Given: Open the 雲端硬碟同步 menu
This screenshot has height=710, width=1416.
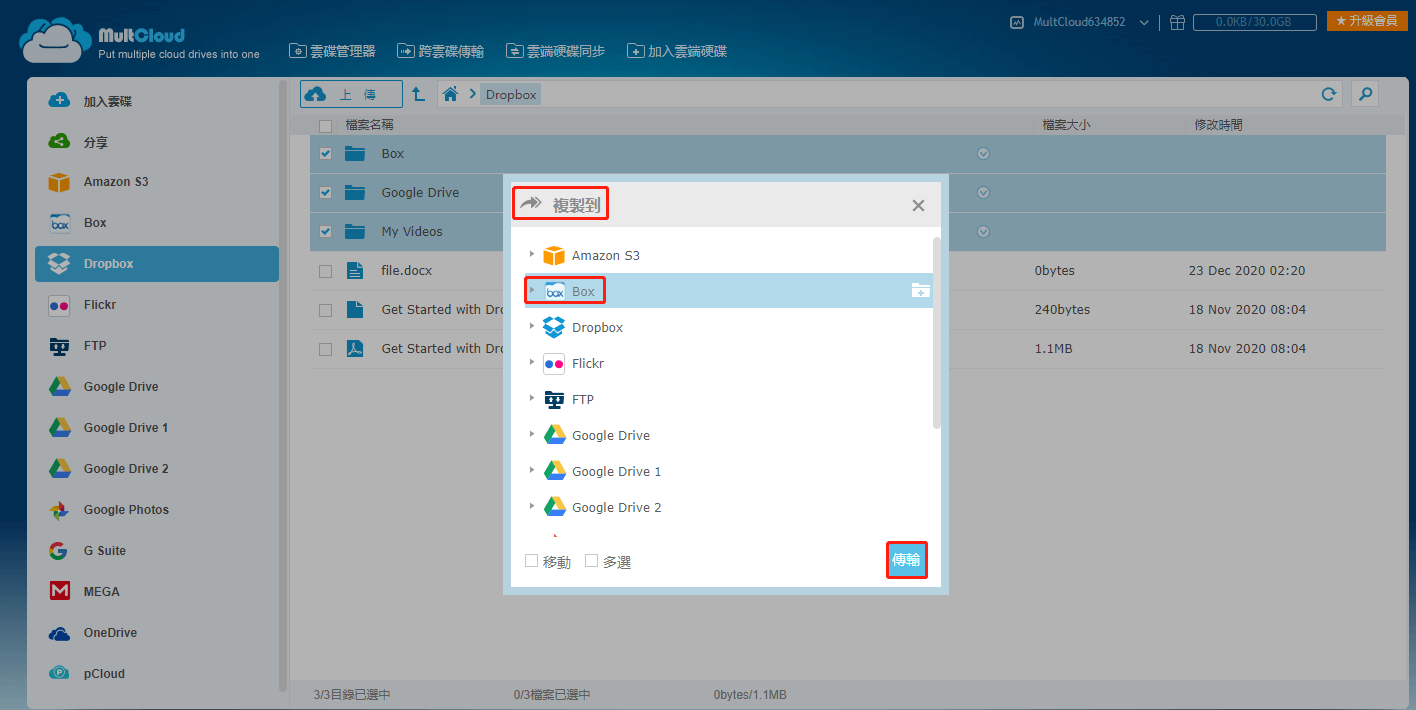Looking at the screenshot, I should pyautogui.click(x=555, y=51).
